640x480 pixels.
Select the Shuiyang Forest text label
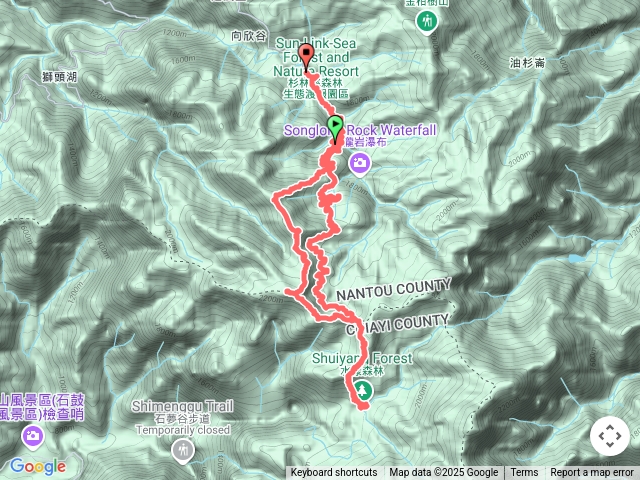point(362,358)
